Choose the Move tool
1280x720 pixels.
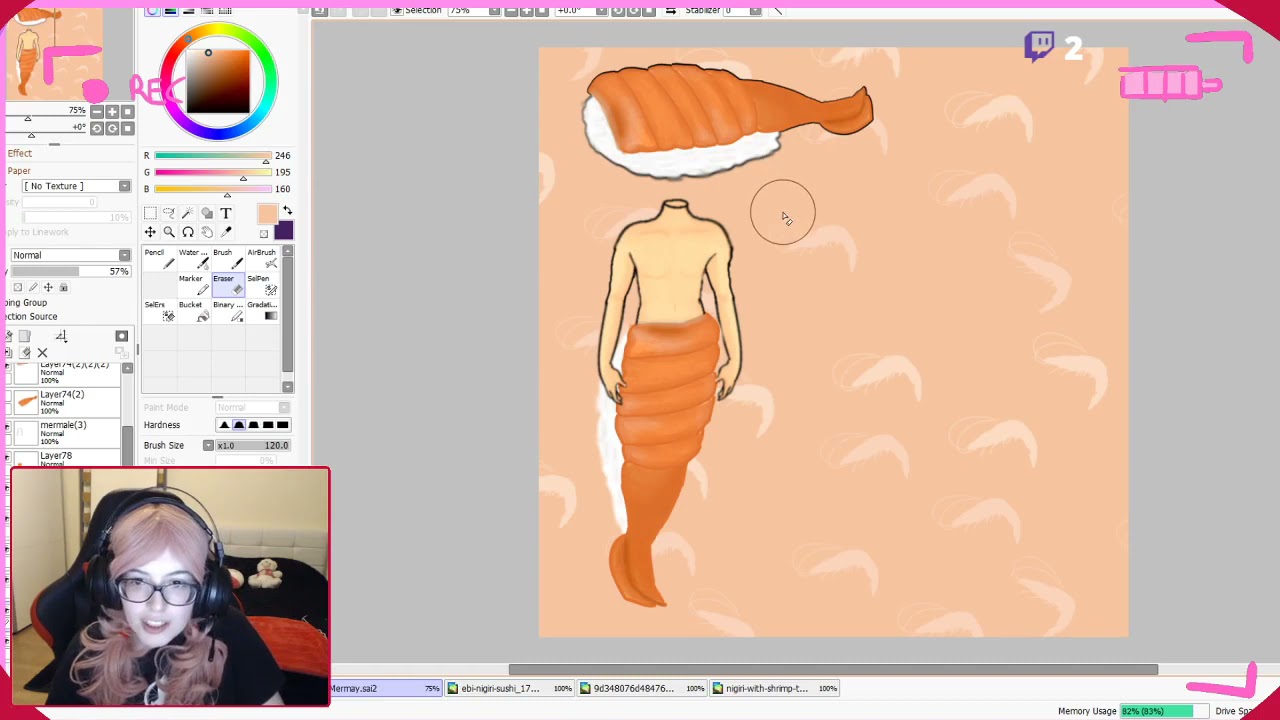[x=150, y=232]
